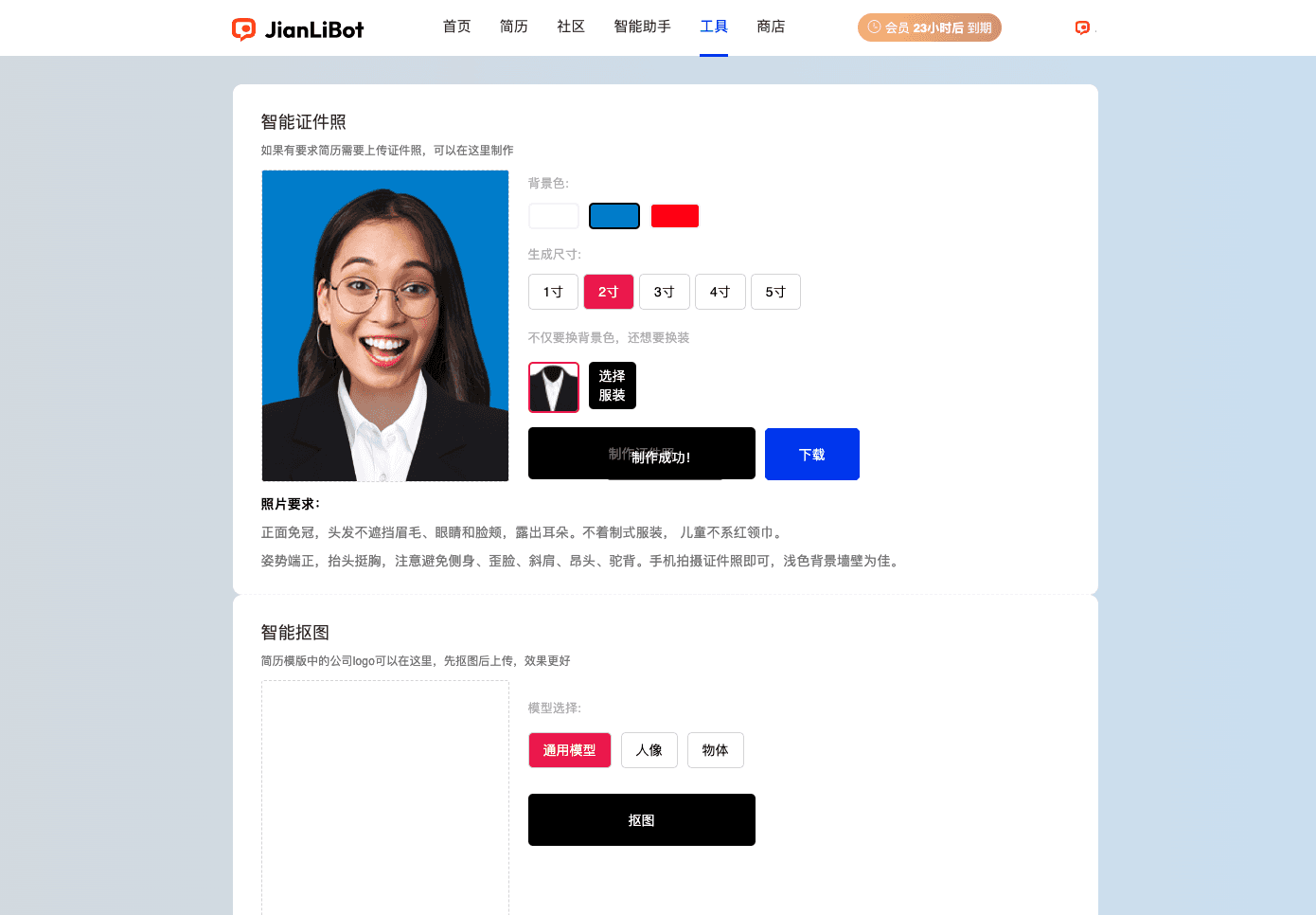Click the blue 下载 download button
The height and width of the screenshot is (915, 1316).
click(x=812, y=455)
